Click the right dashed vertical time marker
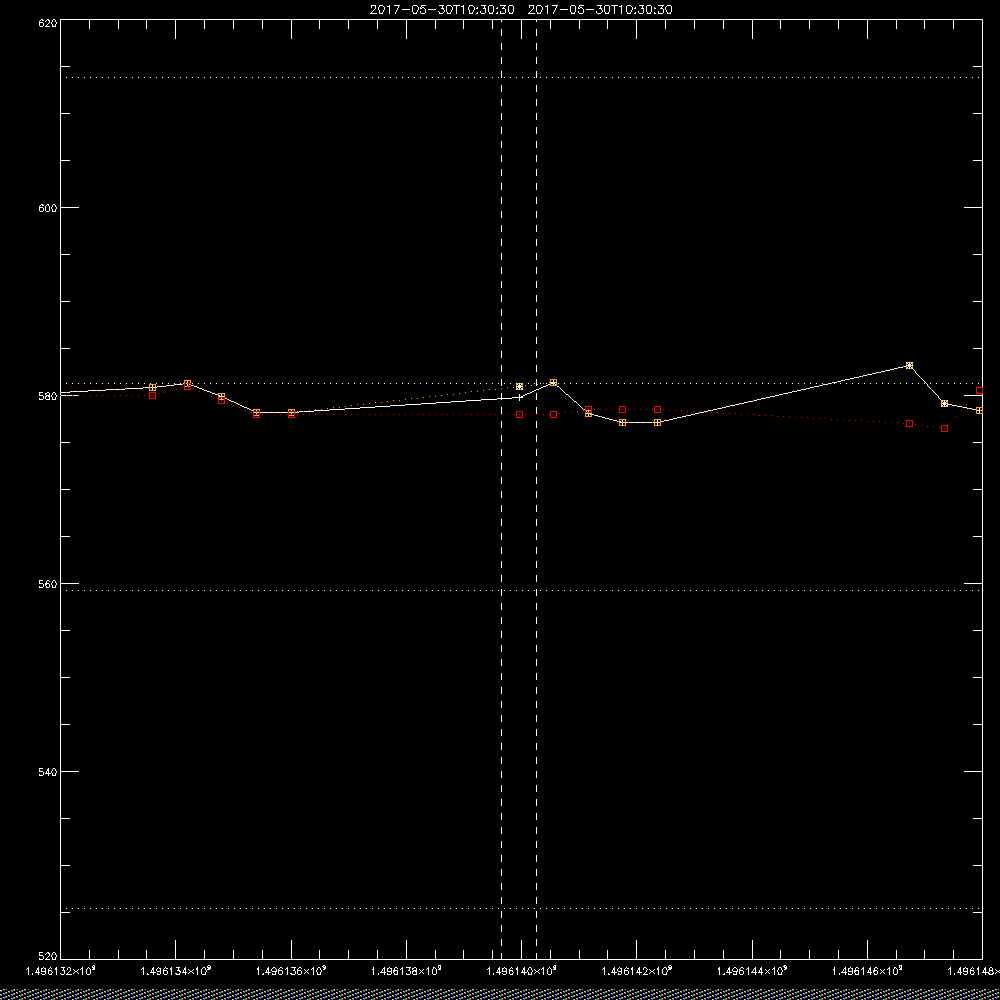 click(536, 488)
